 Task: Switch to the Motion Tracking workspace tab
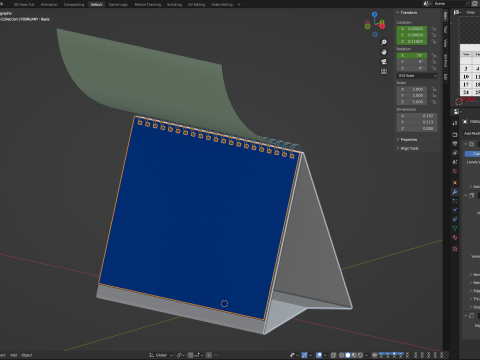148,4
